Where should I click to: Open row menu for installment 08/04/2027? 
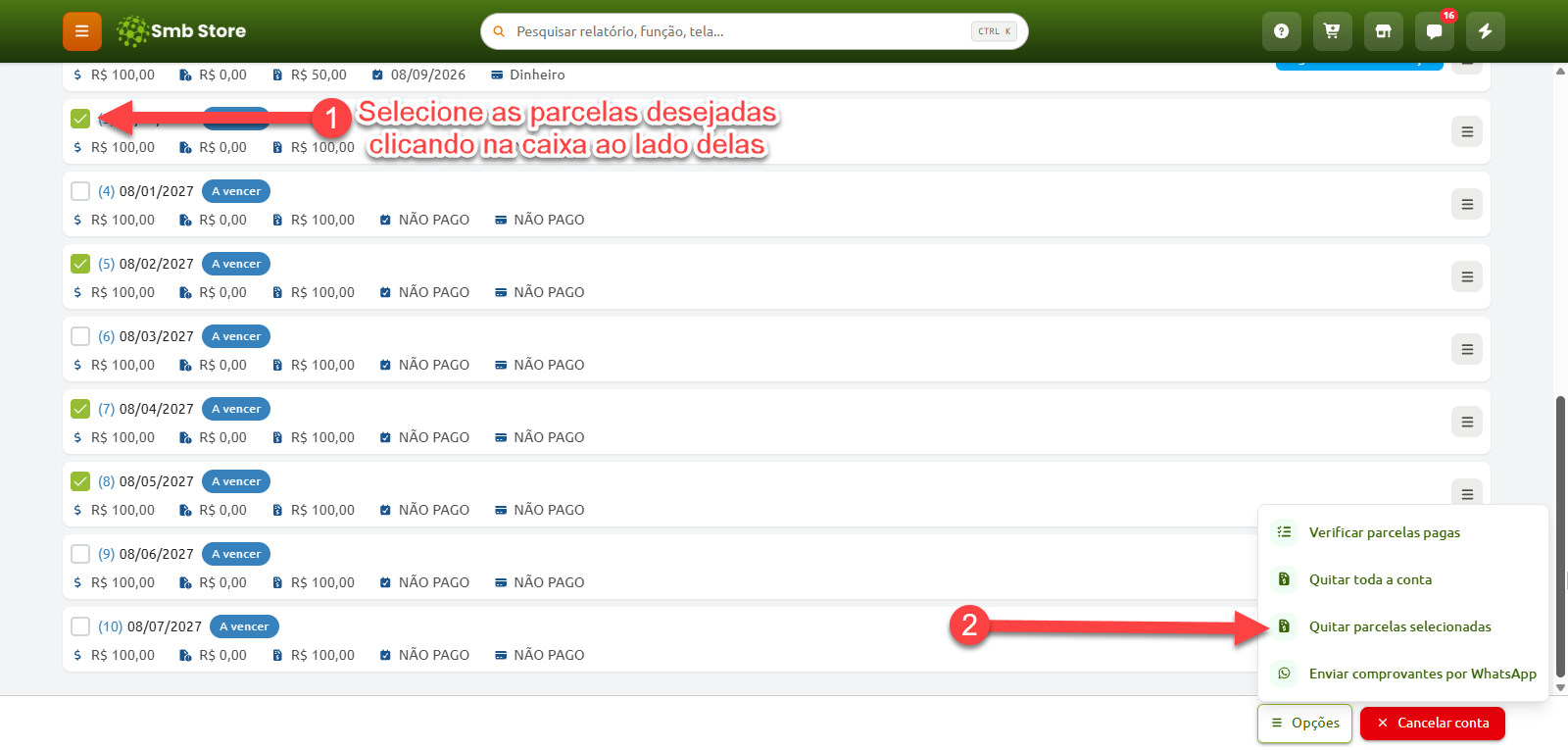[1467, 422]
